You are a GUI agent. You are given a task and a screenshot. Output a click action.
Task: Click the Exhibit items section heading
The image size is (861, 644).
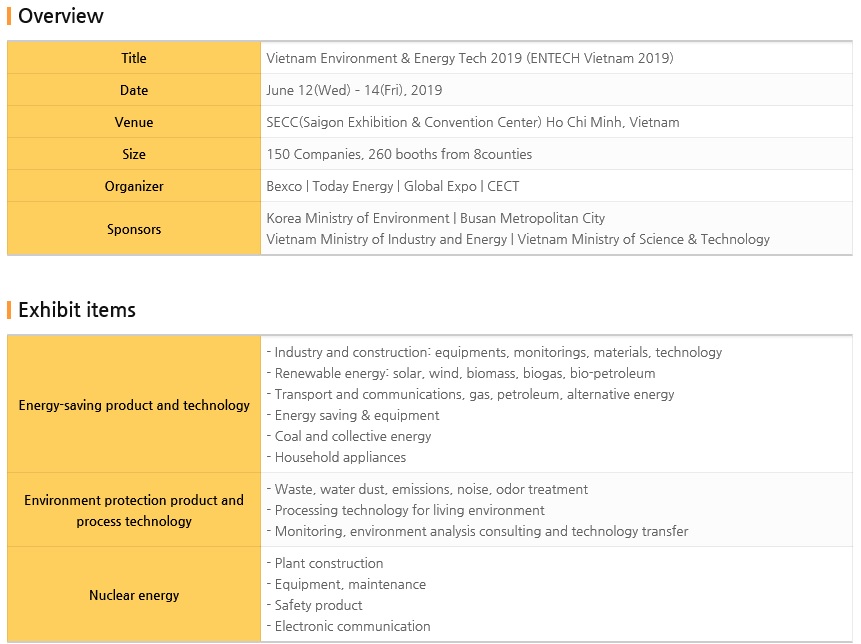pos(76,310)
